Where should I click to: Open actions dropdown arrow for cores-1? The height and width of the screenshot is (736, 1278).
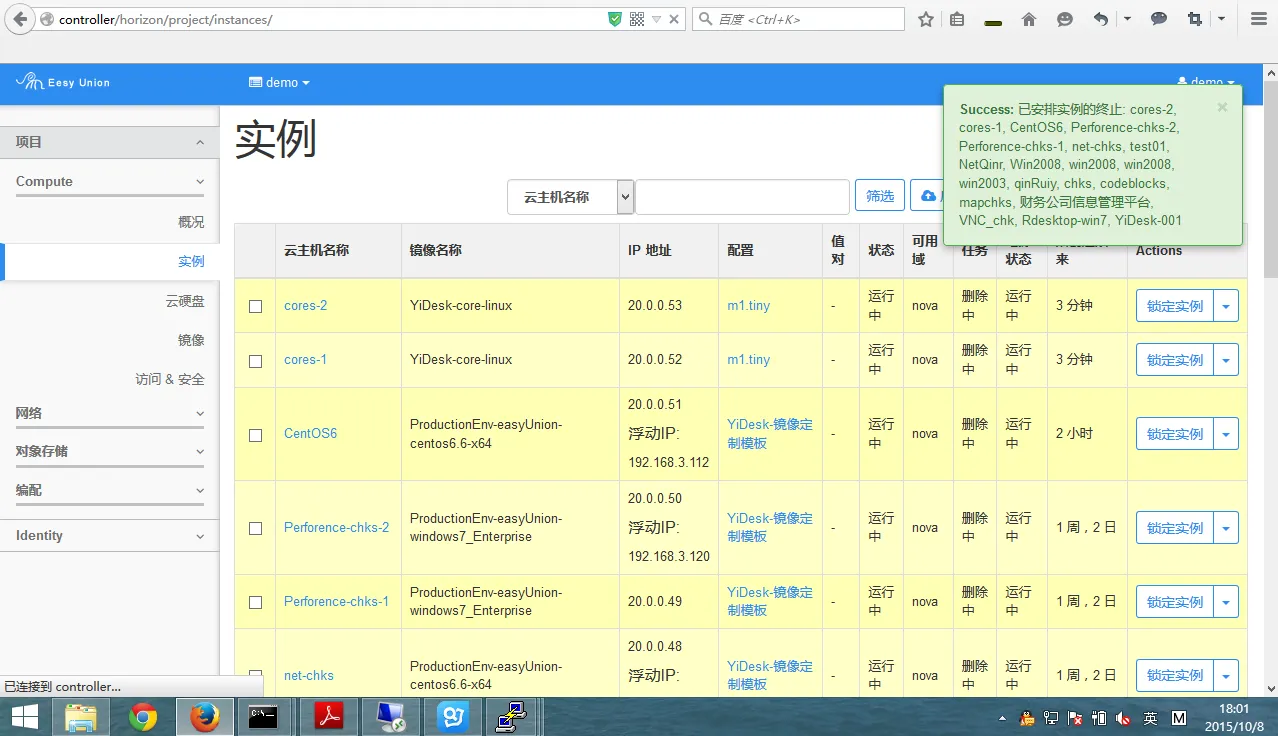[x=1226, y=360]
